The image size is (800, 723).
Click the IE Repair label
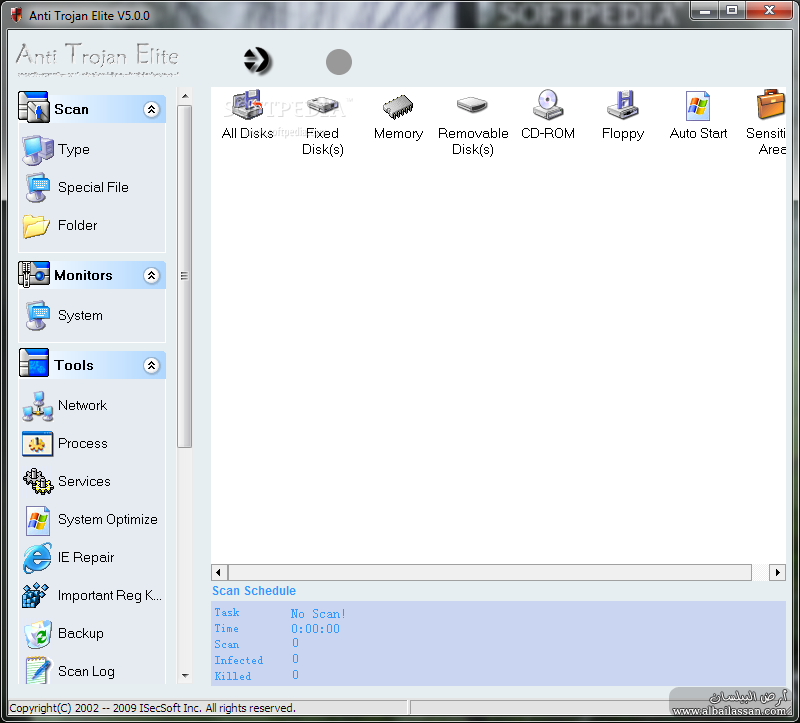coord(86,558)
